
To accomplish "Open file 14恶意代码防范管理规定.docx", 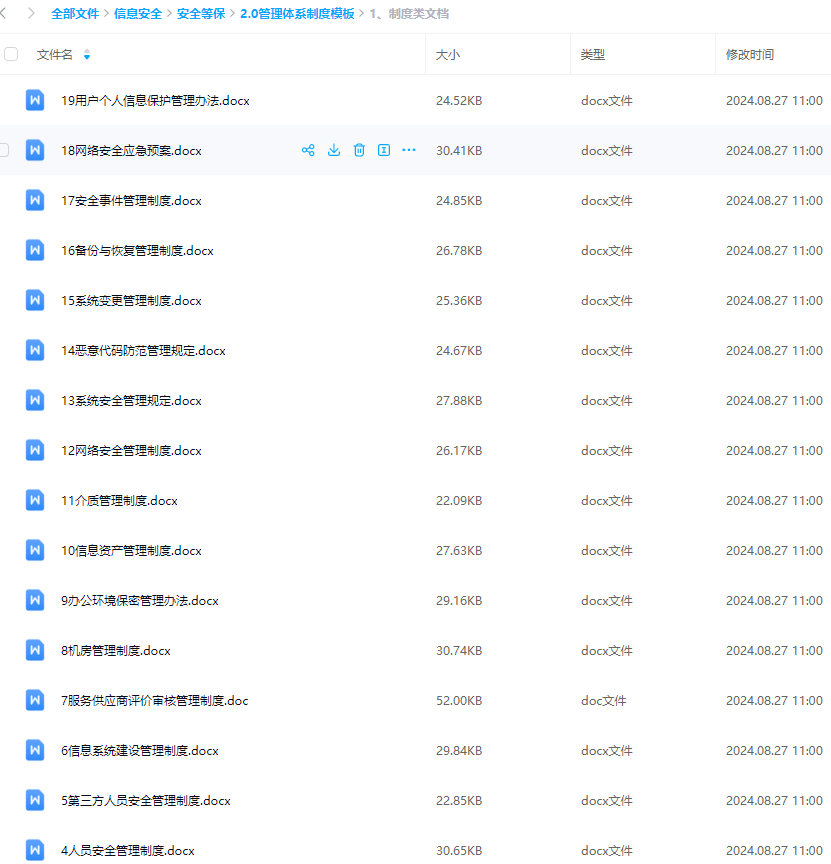I will tap(143, 350).
